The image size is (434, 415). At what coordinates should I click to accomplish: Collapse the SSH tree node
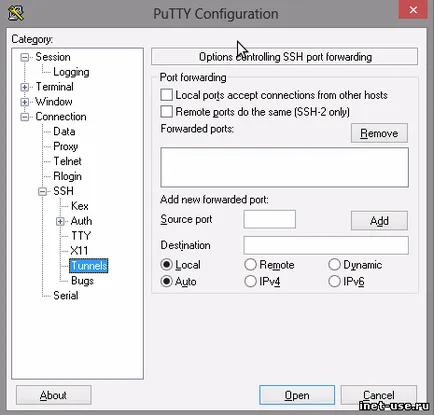(x=42, y=191)
